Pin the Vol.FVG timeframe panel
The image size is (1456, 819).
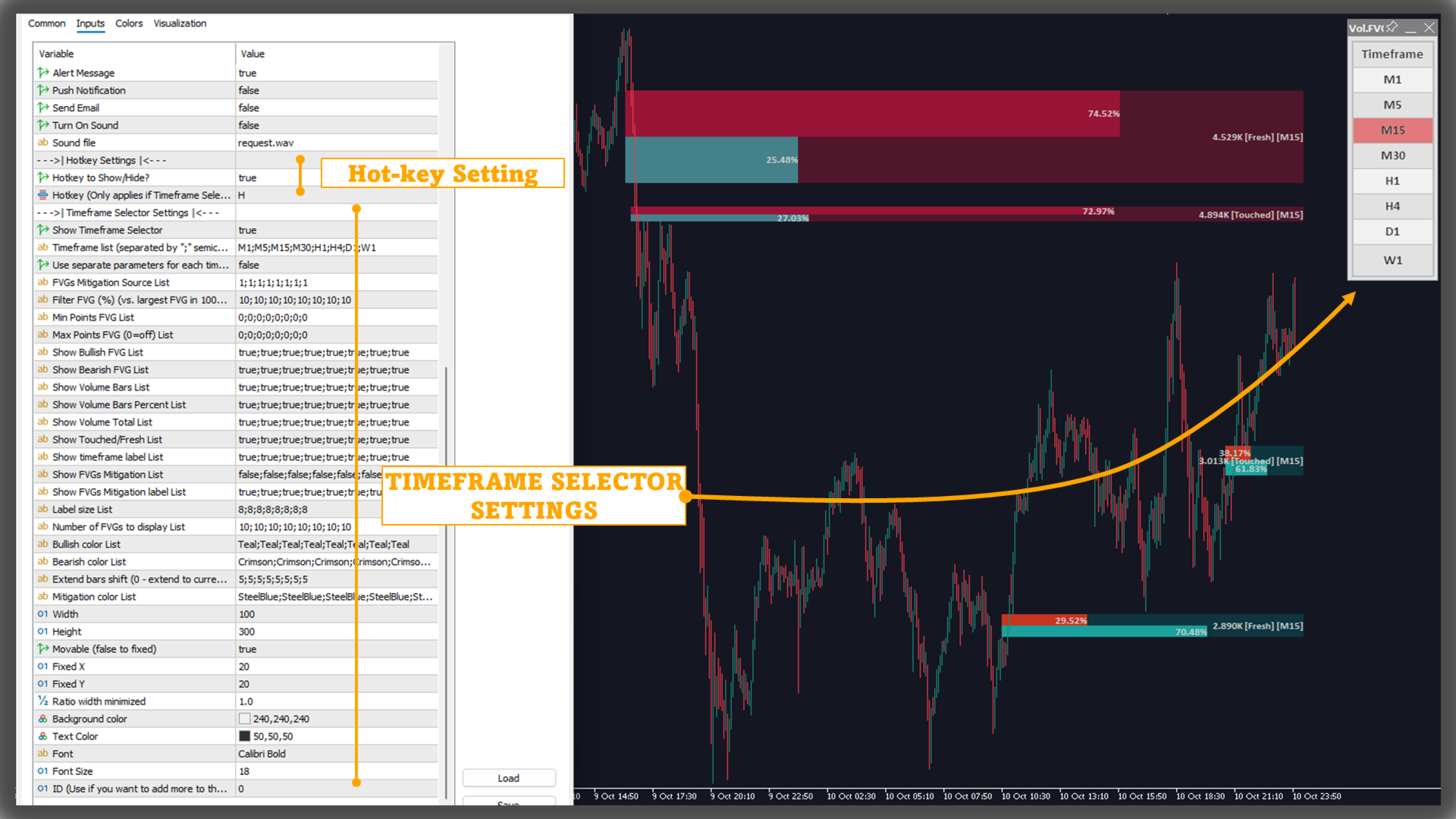coord(1392,27)
